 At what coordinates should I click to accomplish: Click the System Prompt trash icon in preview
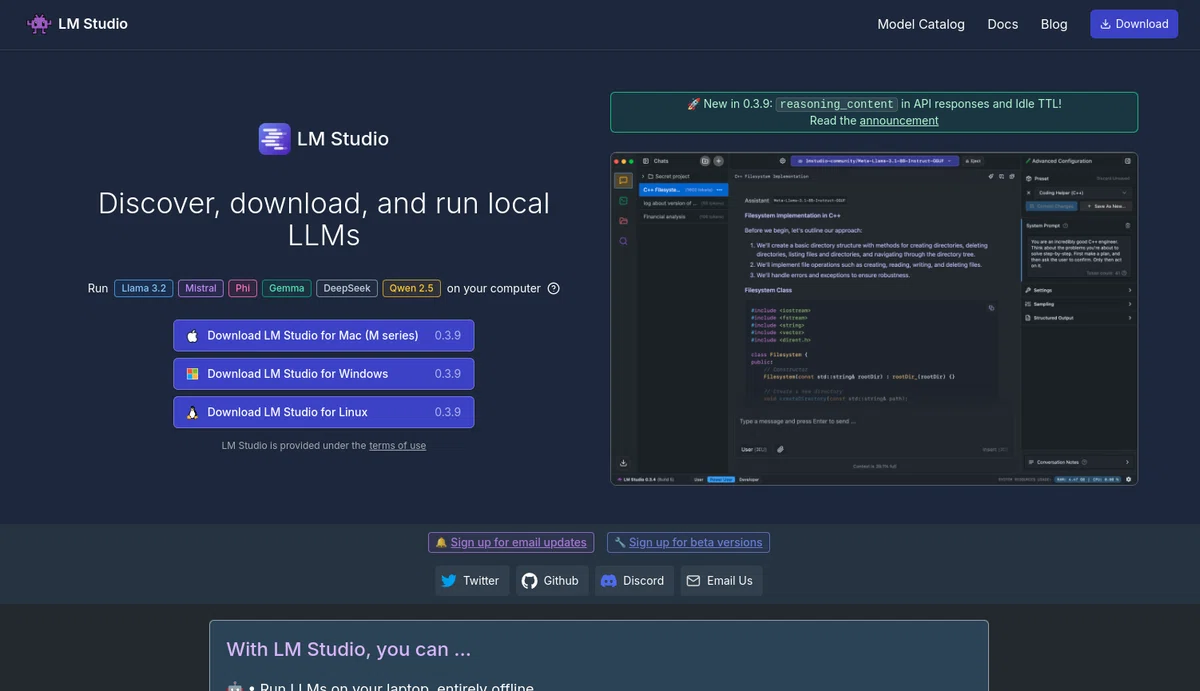coord(1129,225)
